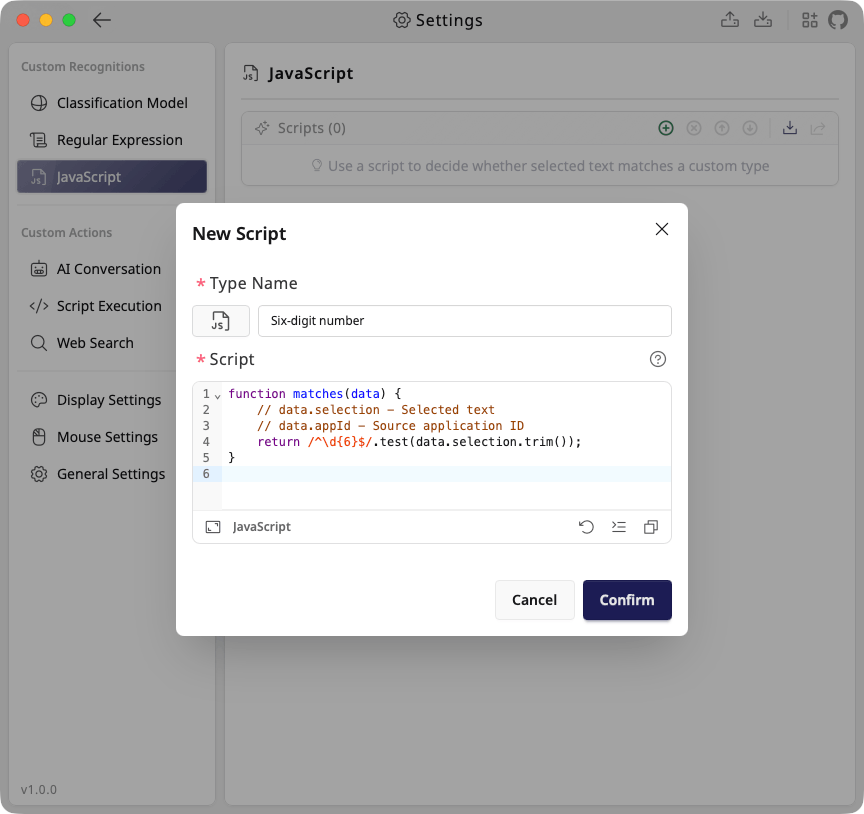Select JavaScript in the sidebar

point(112,177)
